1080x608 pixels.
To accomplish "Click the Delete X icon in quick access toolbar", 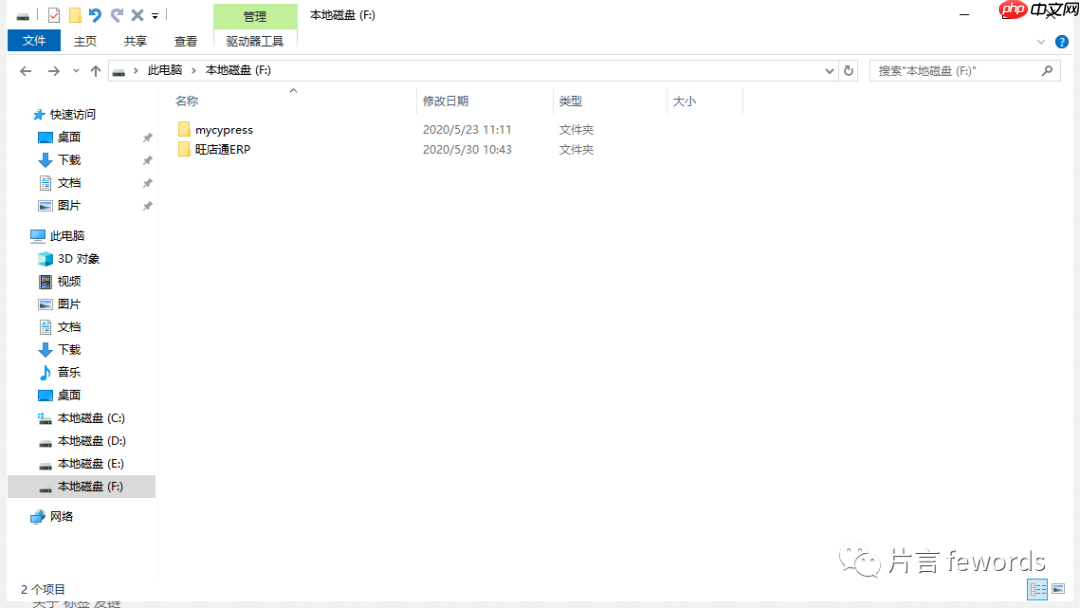I will coord(137,15).
